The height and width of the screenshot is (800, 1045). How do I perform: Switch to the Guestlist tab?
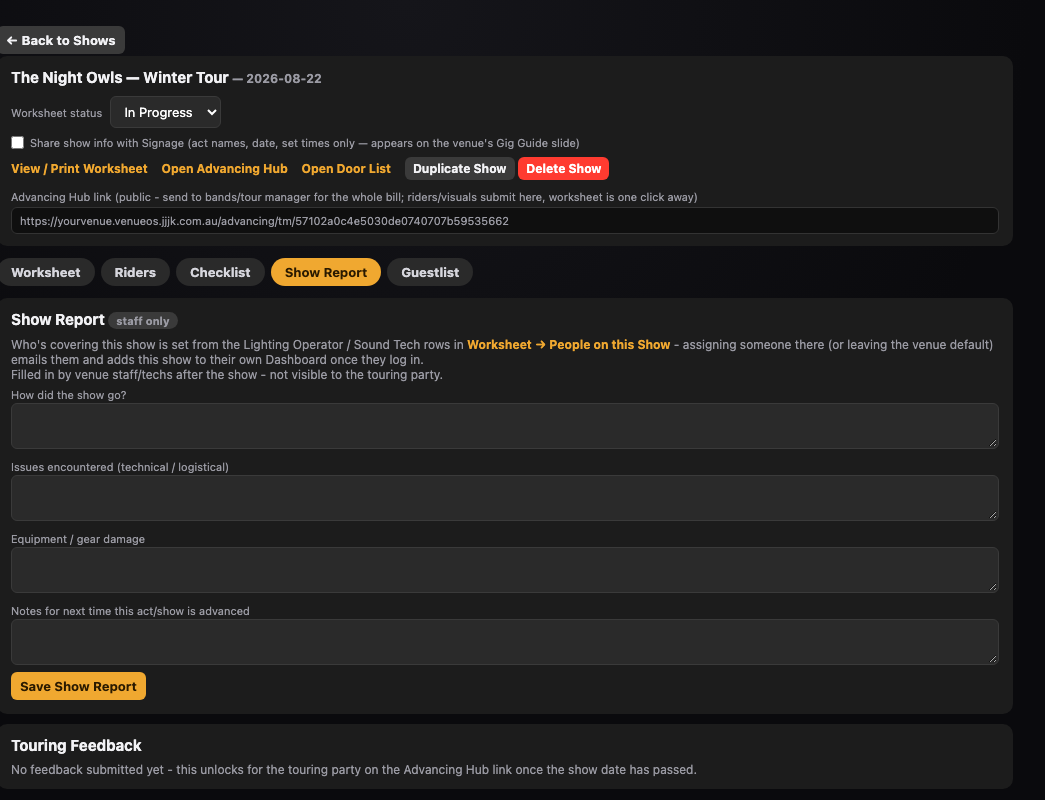(x=430, y=272)
